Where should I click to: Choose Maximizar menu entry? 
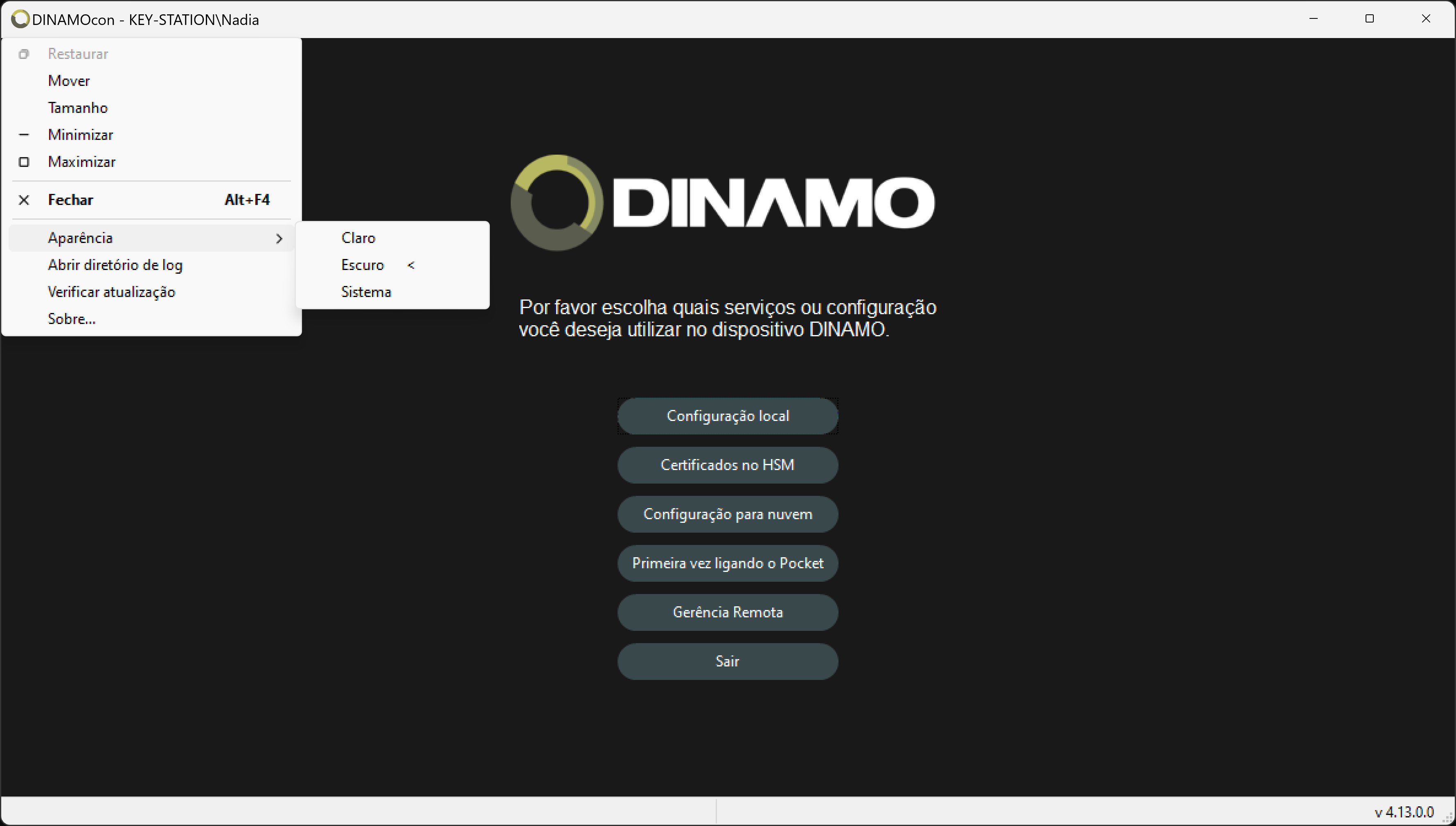pos(151,162)
